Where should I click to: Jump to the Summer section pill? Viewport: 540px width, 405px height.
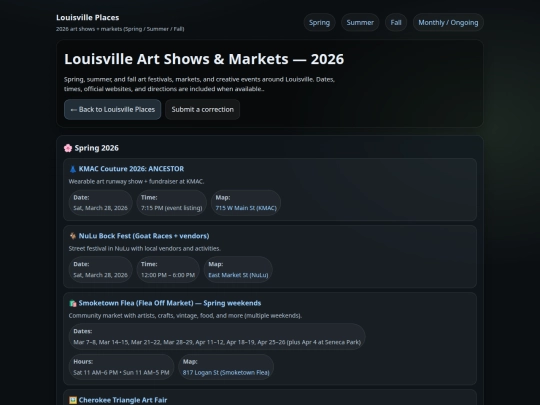pos(360,23)
